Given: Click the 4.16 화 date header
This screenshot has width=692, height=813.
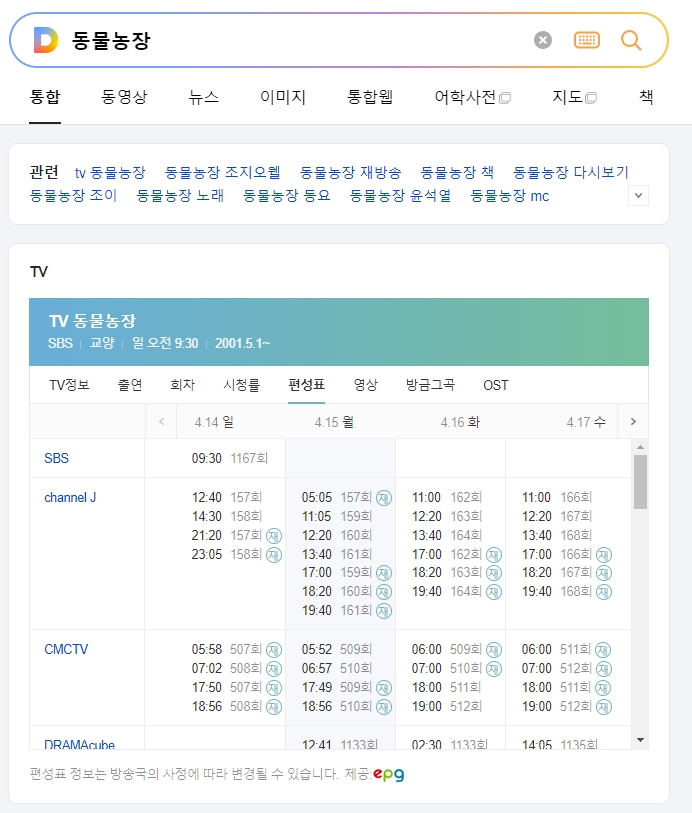Looking at the screenshot, I should coord(460,422).
